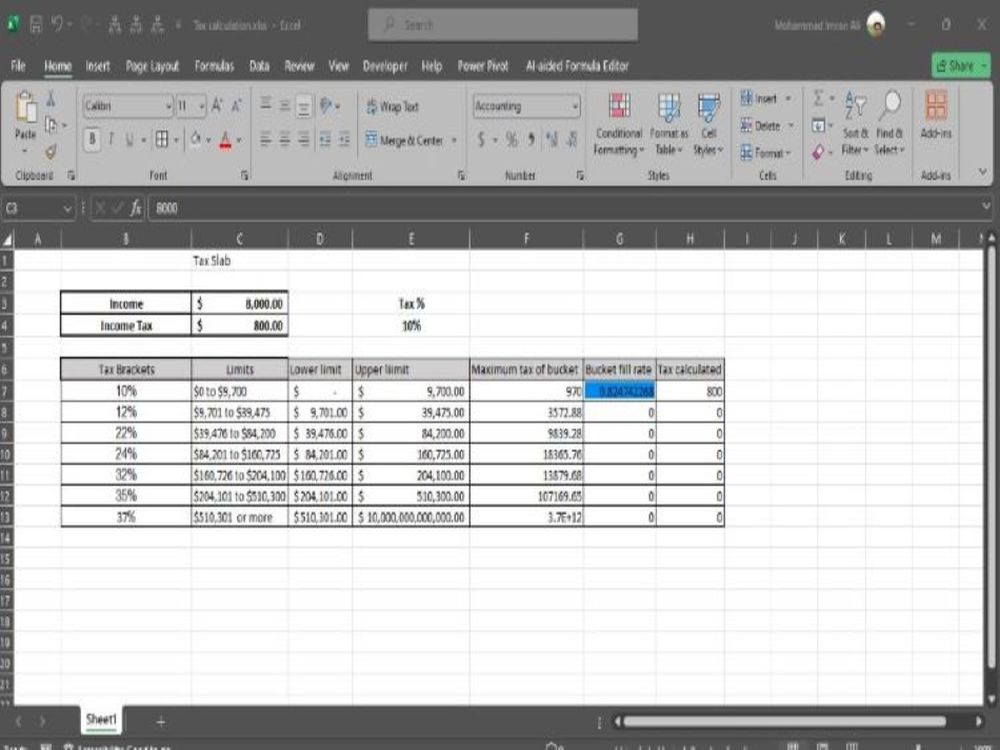Click the Increase Indent icon
The width and height of the screenshot is (1000, 750).
[x=344, y=139]
